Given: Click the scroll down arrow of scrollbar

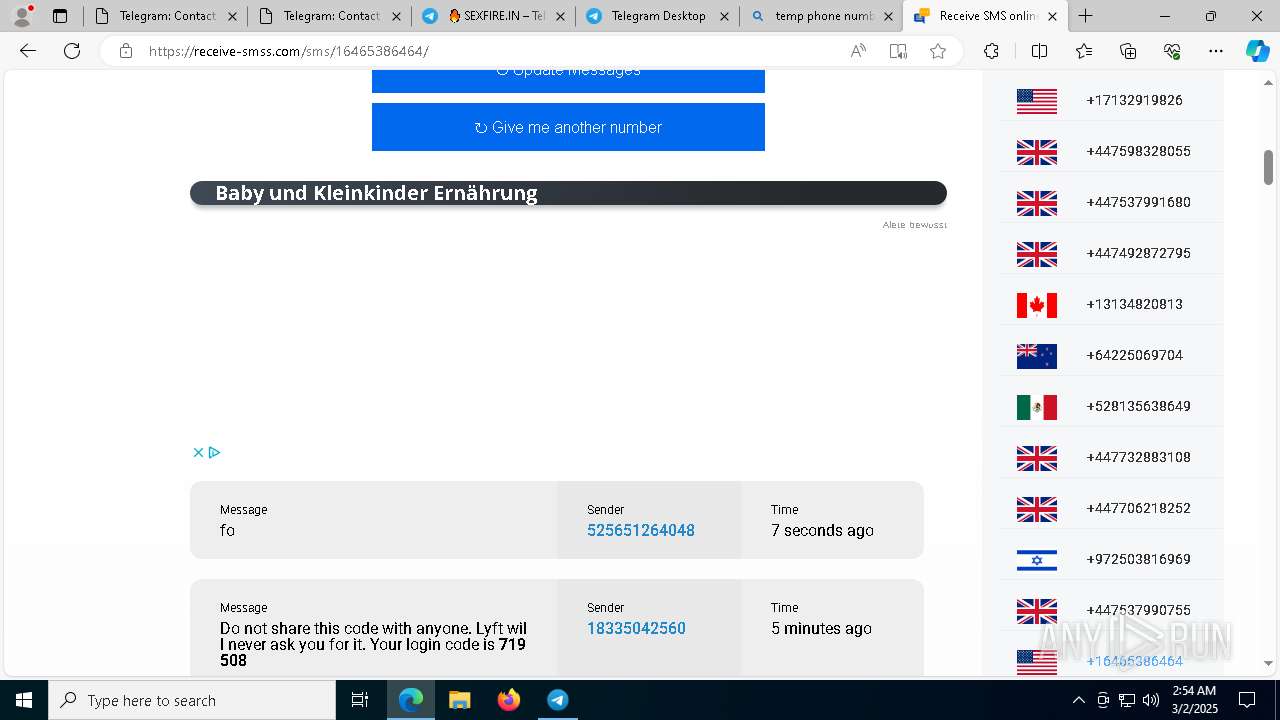Looking at the screenshot, I should [x=1269, y=663].
